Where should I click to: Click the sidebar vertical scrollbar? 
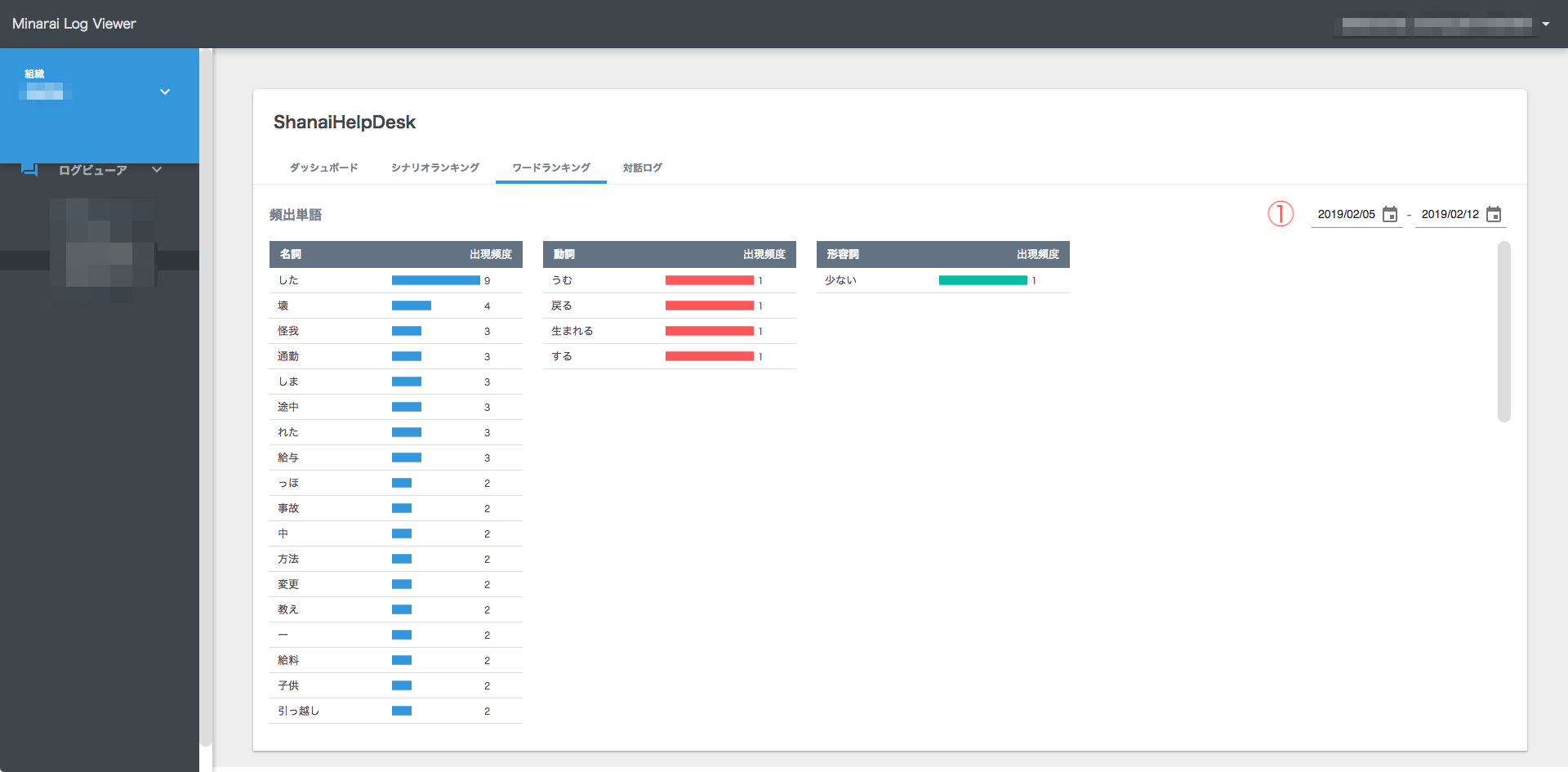click(207, 397)
